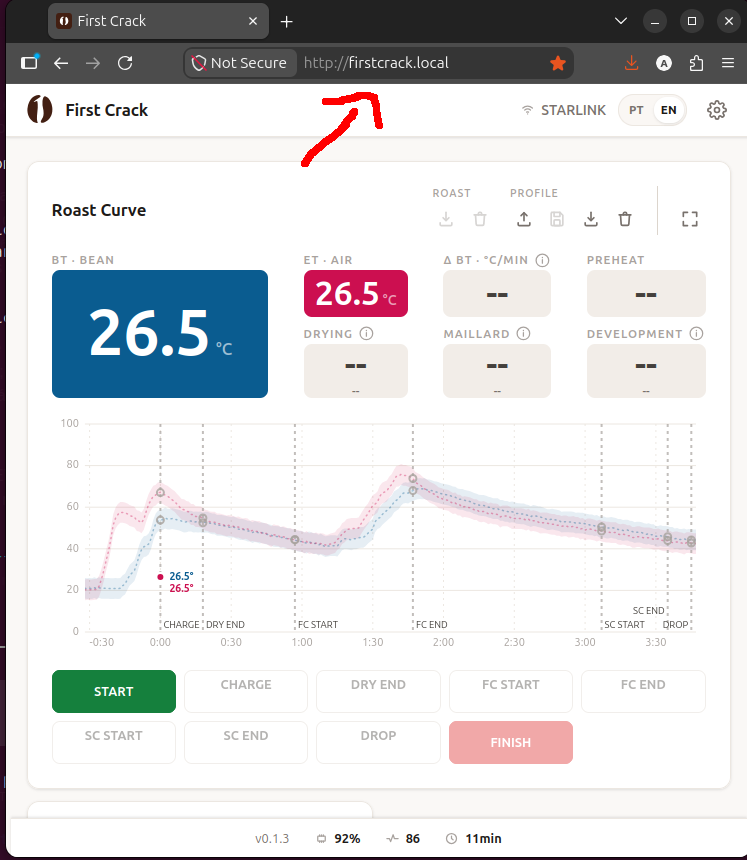The width and height of the screenshot is (747, 860).
Task: Click the Roast Curve heading
Action: [x=99, y=210]
